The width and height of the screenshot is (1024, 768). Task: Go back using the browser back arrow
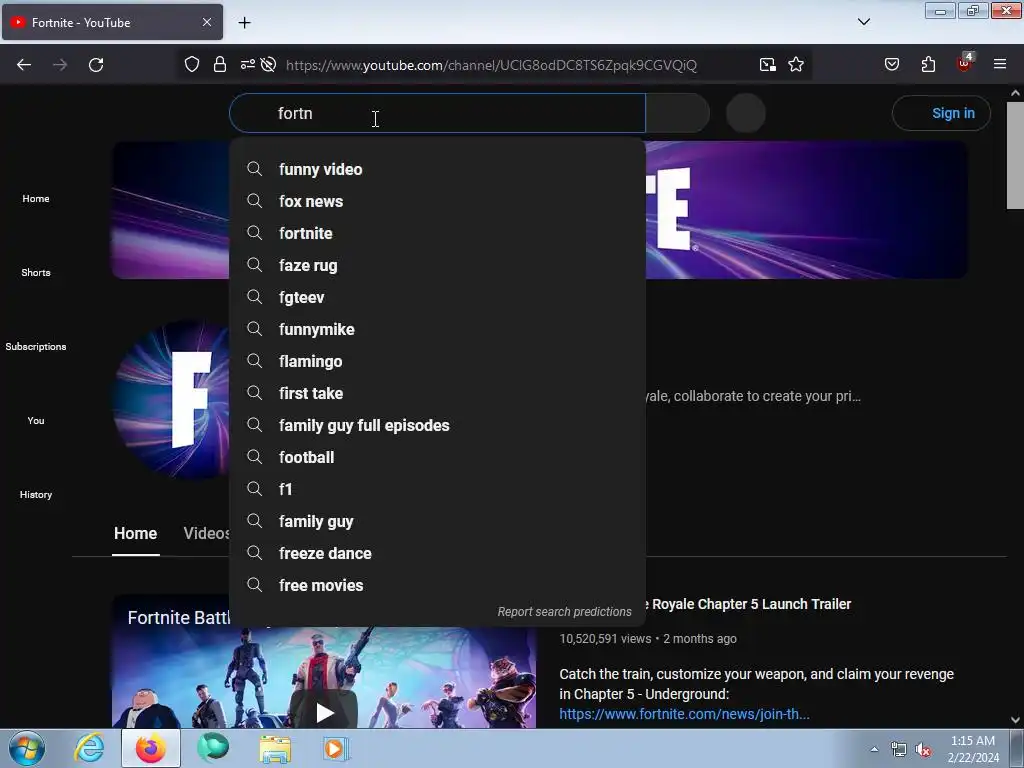pos(24,65)
